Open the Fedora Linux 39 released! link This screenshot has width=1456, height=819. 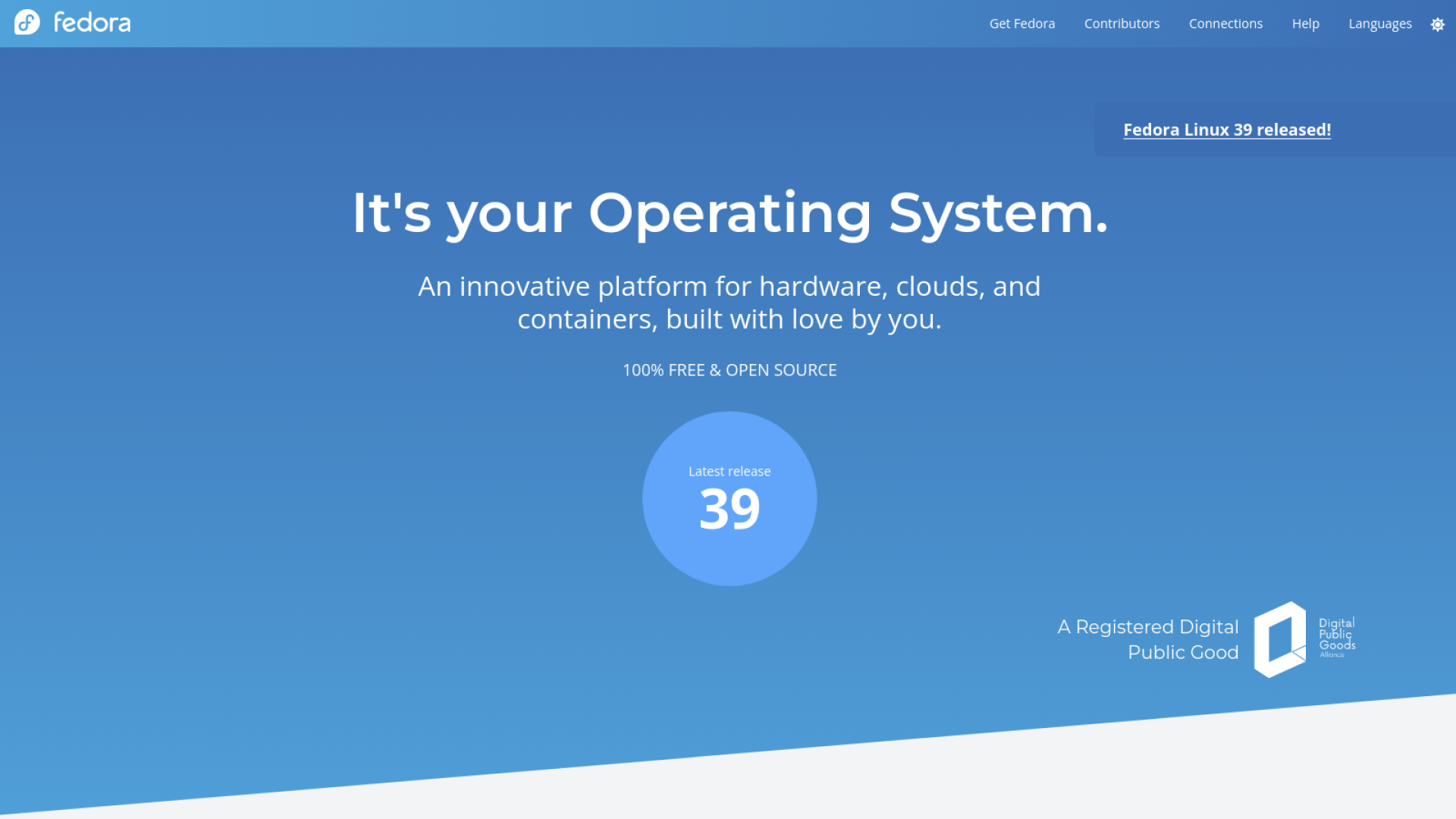tap(1226, 130)
